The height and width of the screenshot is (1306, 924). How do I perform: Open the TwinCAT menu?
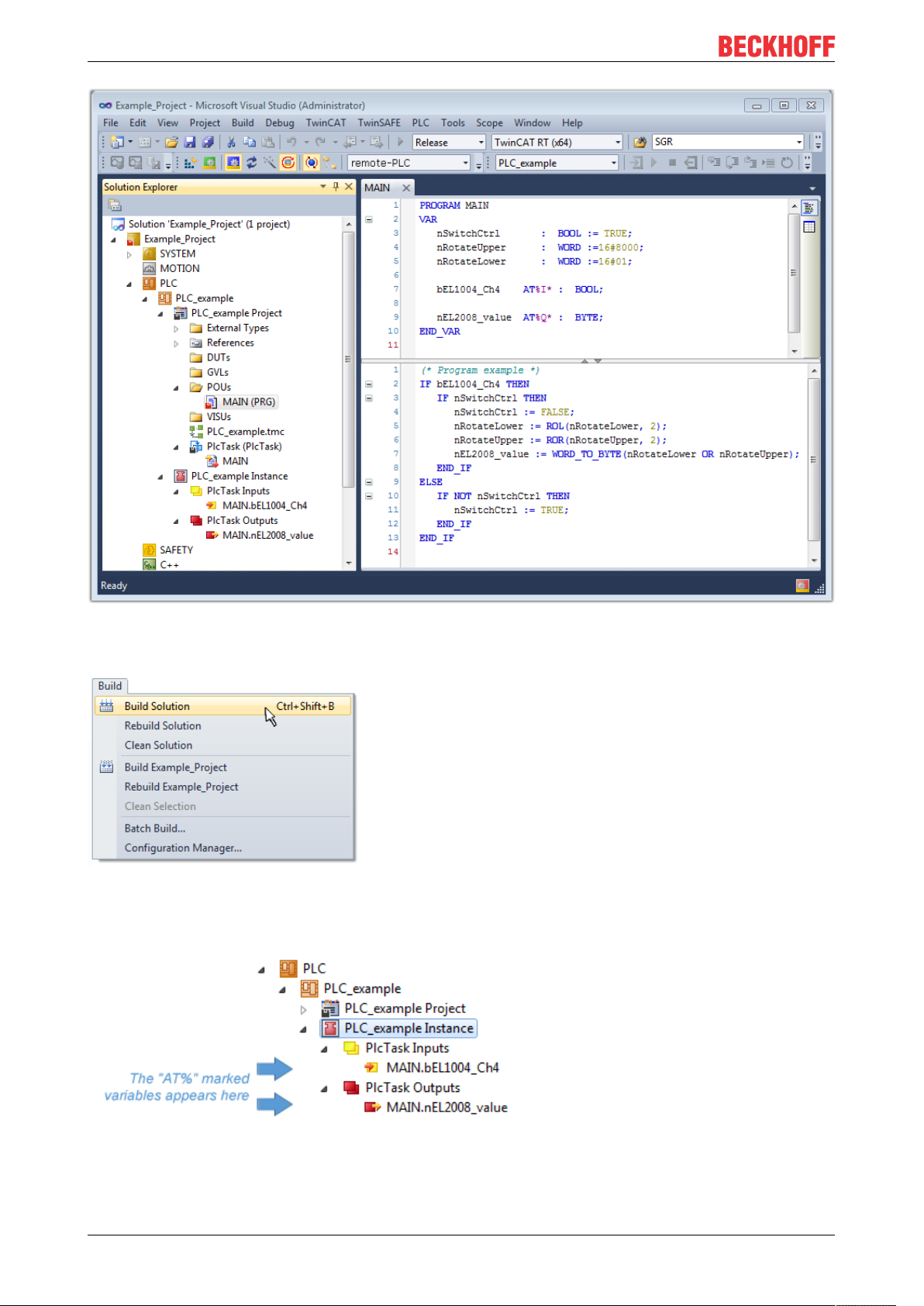pyautogui.click(x=326, y=122)
